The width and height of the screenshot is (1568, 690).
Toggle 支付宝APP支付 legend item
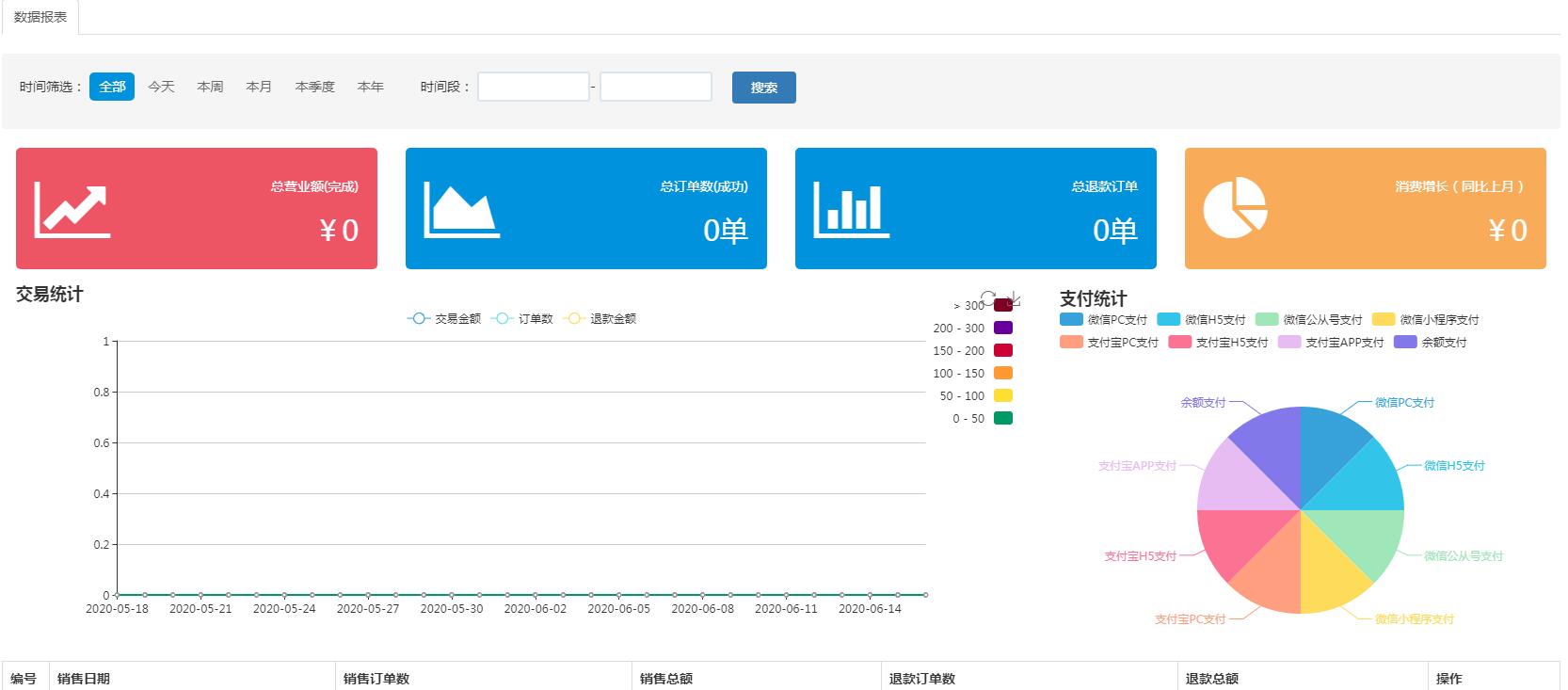point(1330,343)
